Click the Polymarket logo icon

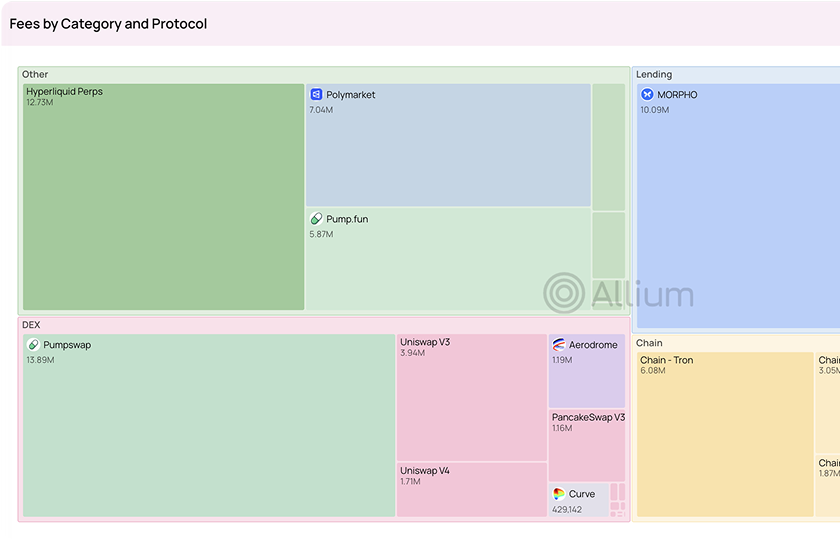tap(316, 94)
